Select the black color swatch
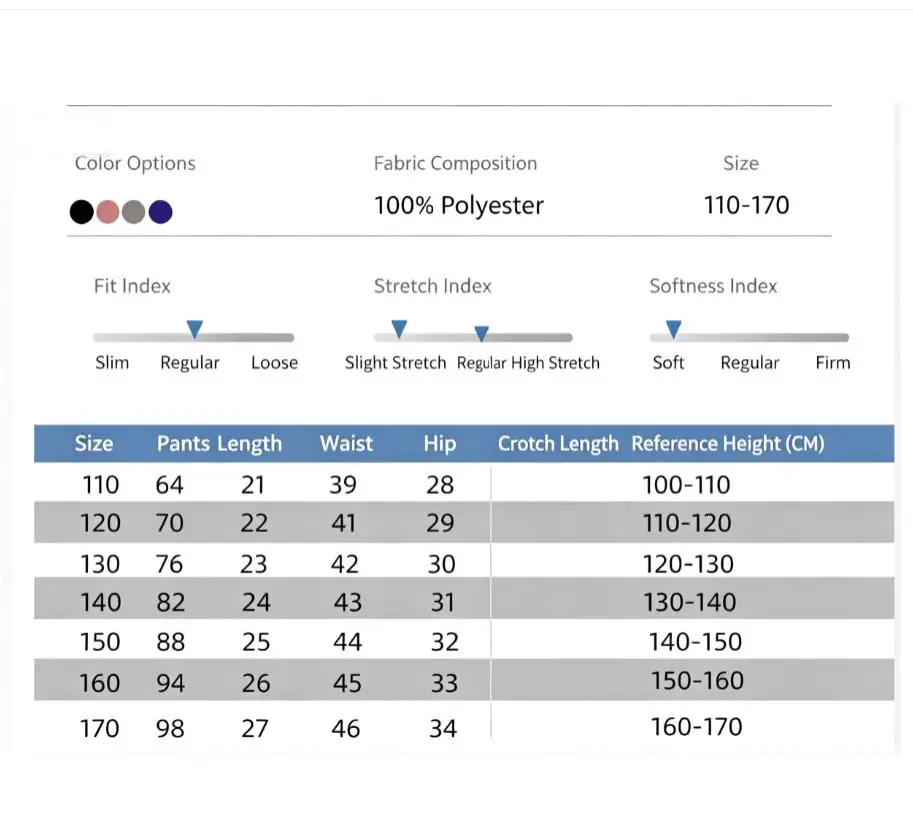Viewport: 913px width, 839px height. [x=82, y=211]
